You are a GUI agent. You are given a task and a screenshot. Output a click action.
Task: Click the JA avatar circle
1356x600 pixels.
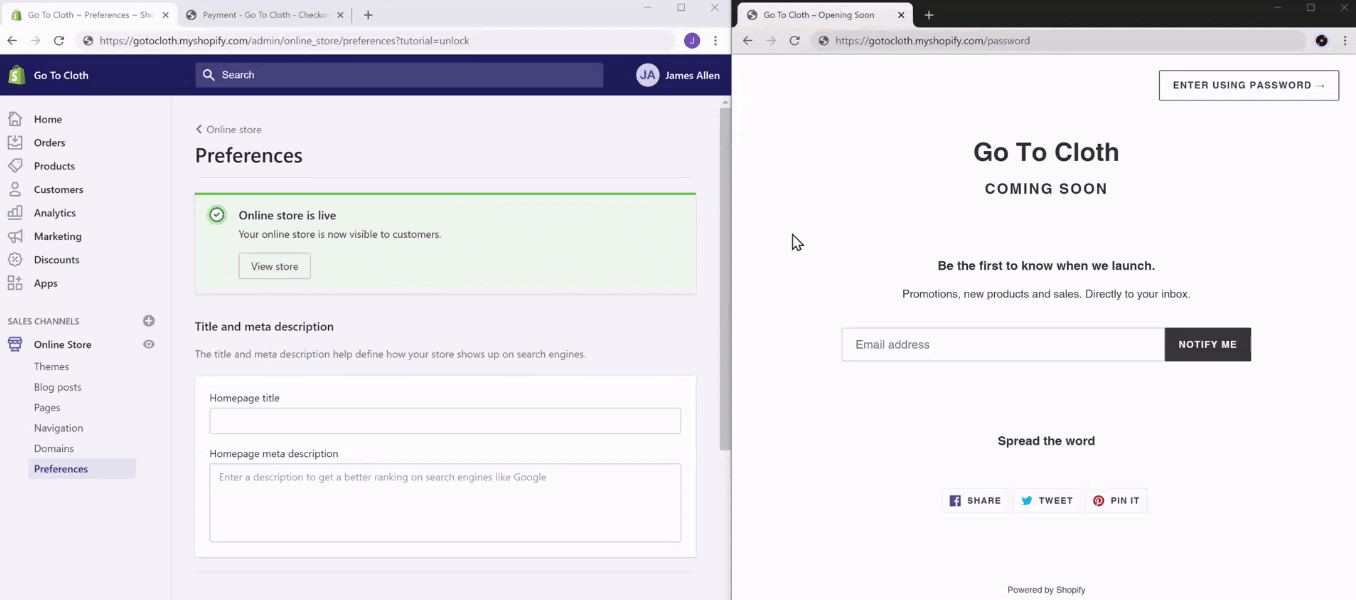(x=648, y=75)
